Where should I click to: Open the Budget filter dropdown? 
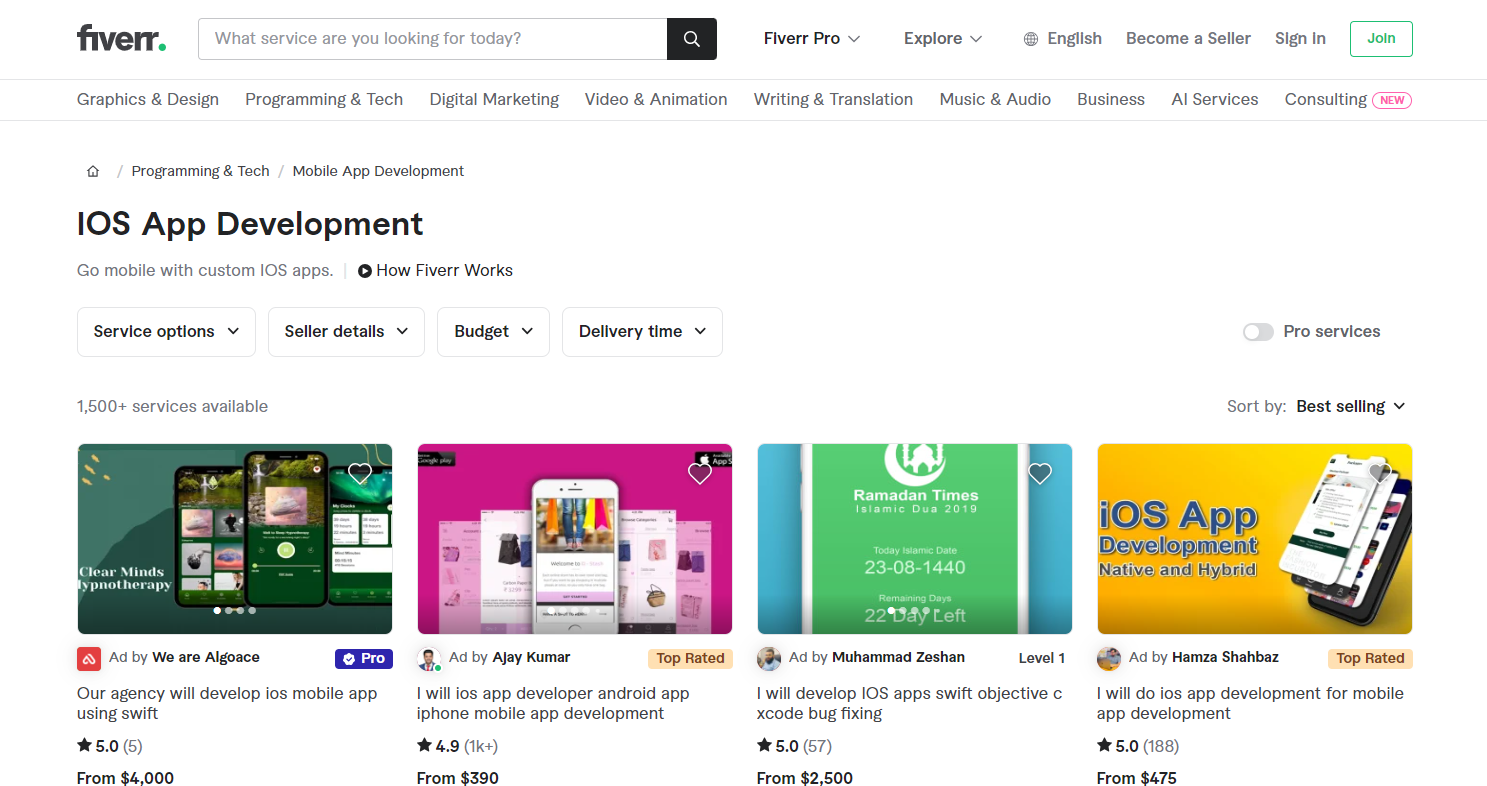click(x=493, y=332)
